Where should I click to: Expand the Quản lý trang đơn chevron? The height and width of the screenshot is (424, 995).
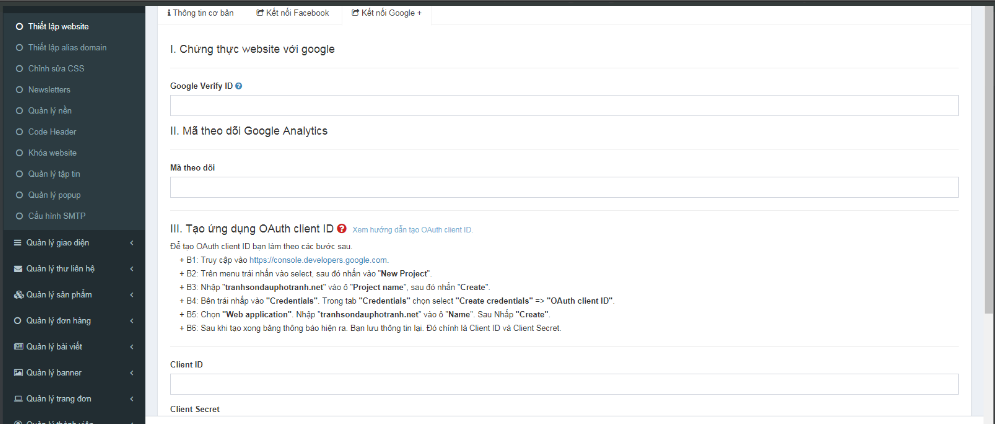click(x=131, y=399)
